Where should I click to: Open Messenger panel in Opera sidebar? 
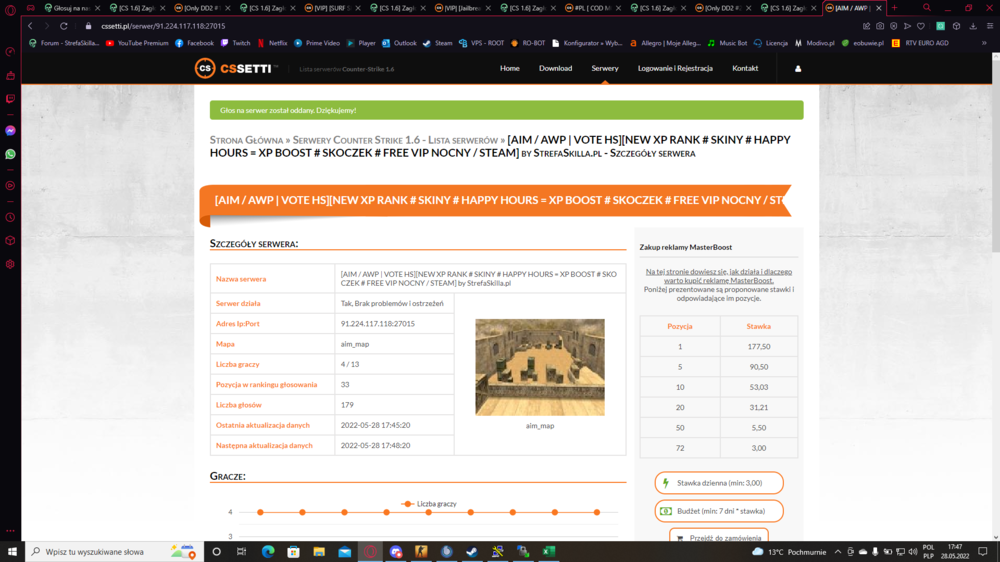[x=10, y=131]
